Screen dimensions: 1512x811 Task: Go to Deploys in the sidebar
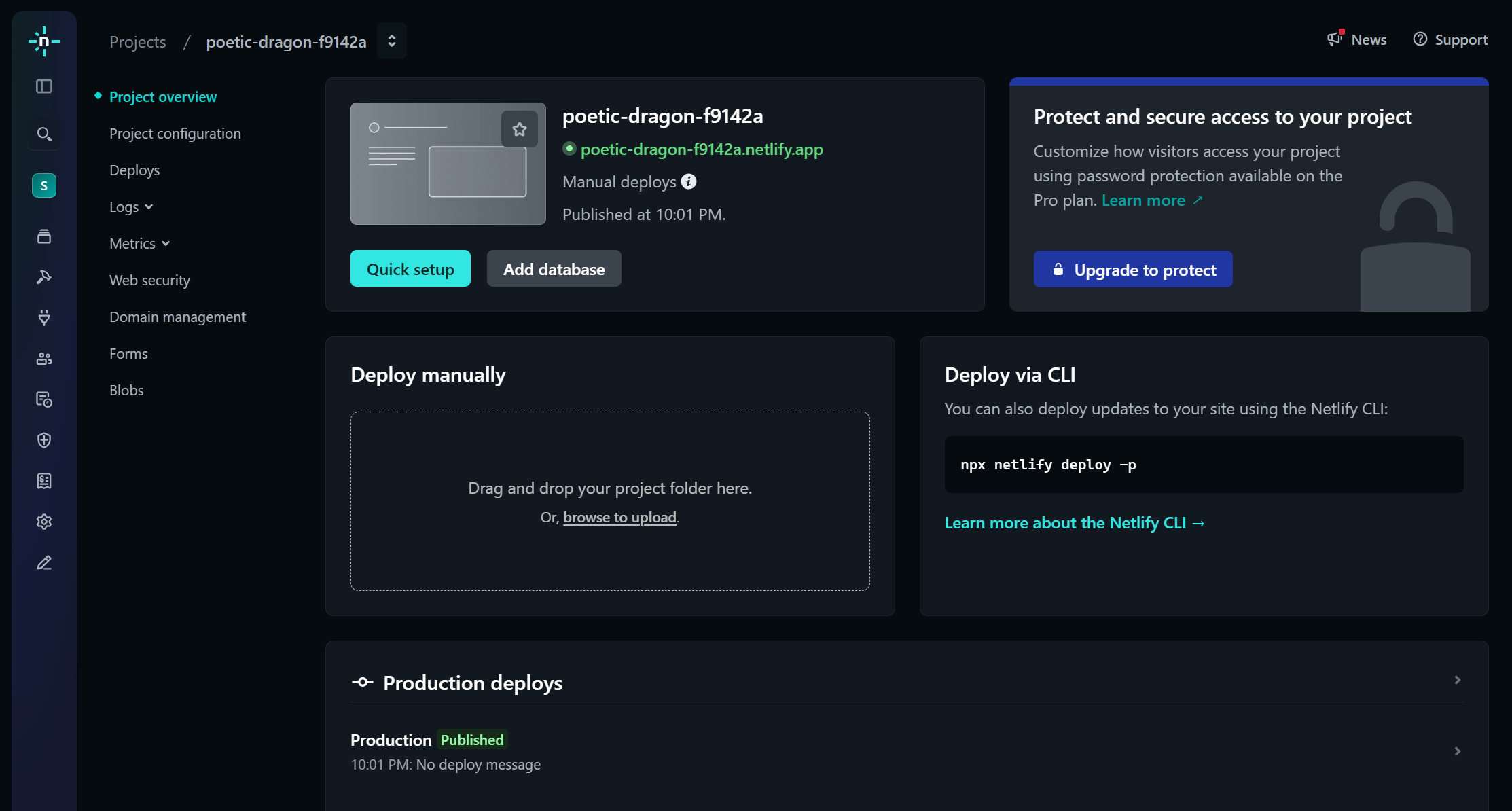(134, 170)
